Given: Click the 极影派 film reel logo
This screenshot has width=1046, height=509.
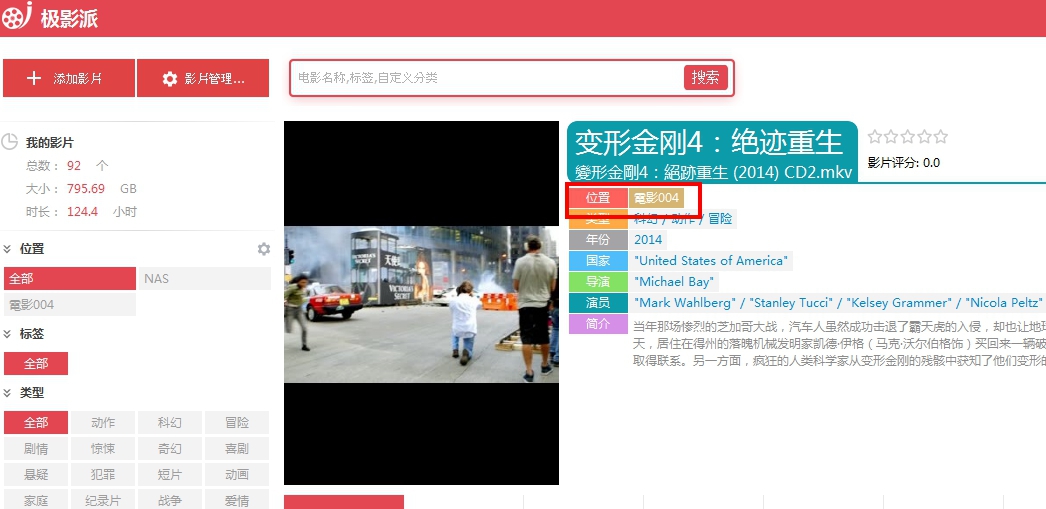Looking at the screenshot, I should tap(16, 16).
